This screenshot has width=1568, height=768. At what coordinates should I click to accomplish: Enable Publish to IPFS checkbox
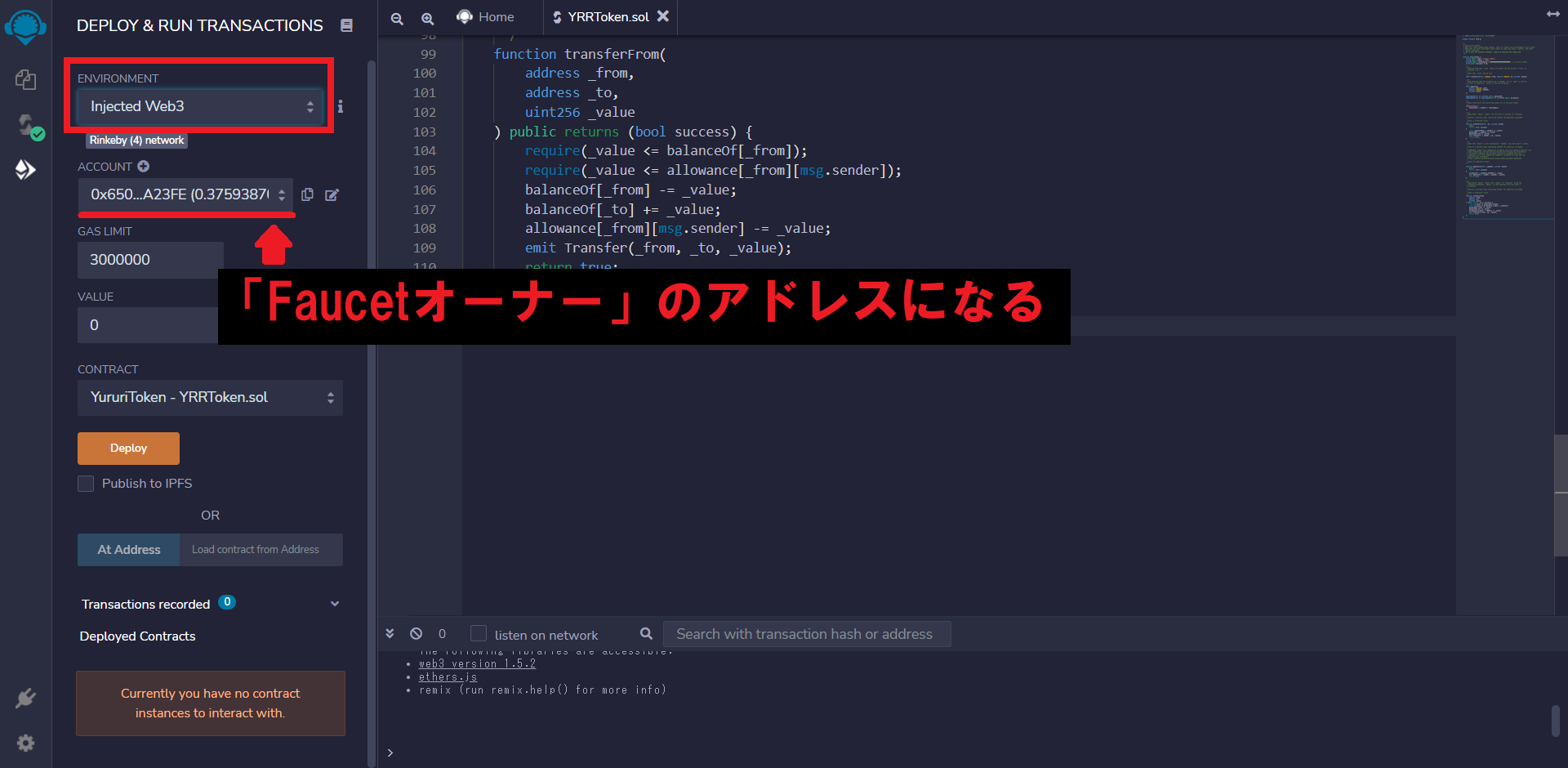(x=86, y=484)
